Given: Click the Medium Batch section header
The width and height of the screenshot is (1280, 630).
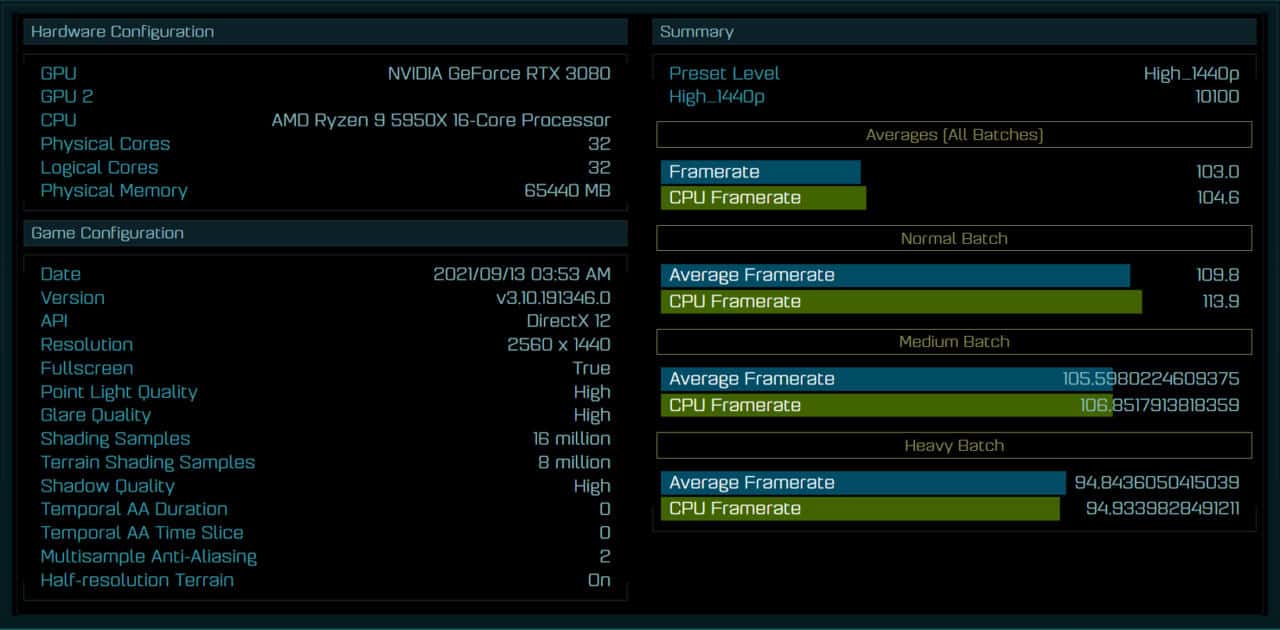Looking at the screenshot, I should coord(954,342).
